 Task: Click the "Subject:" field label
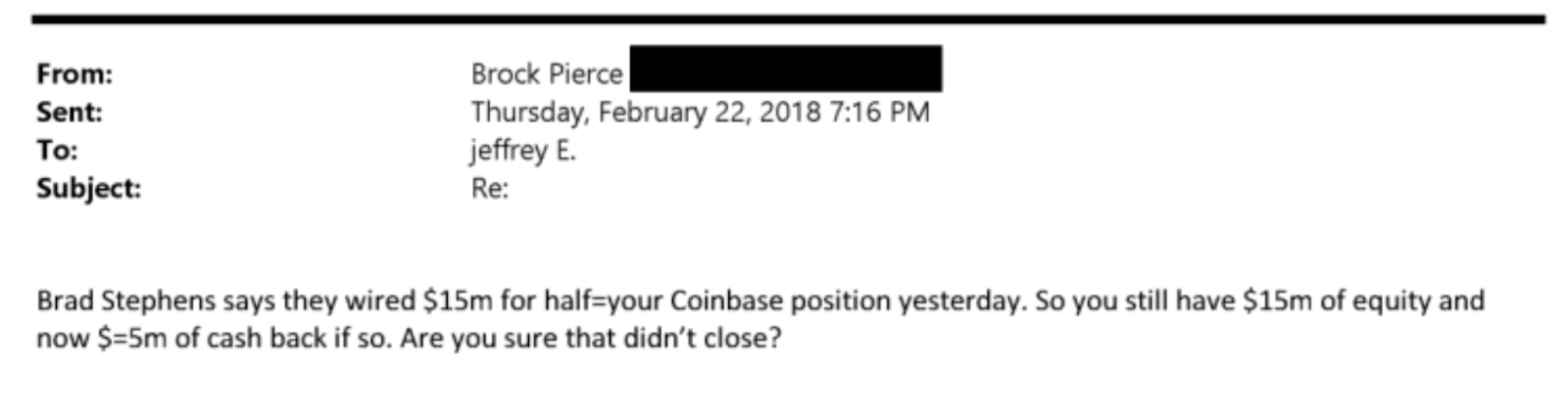pos(88,188)
